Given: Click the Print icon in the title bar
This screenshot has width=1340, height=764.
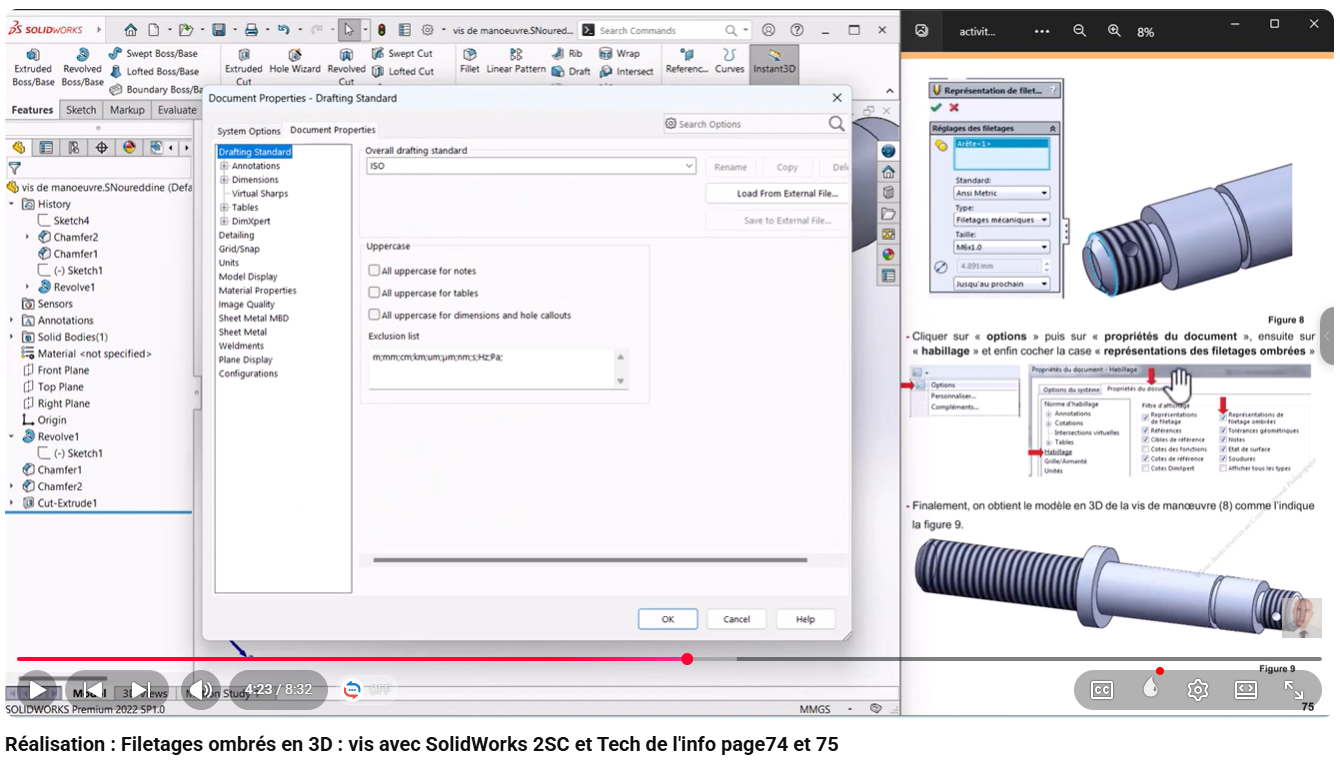Looking at the screenshot, I should coord(251,30).
